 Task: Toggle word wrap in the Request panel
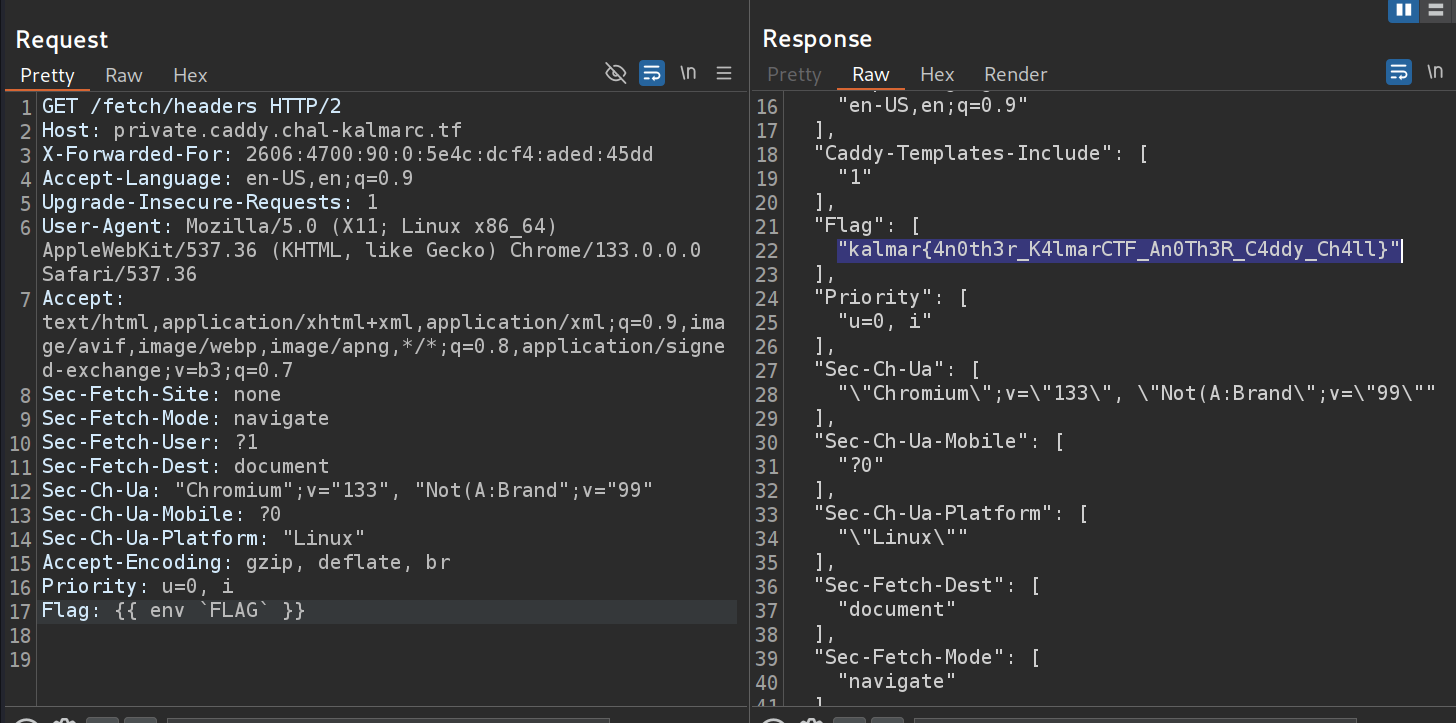652,73
